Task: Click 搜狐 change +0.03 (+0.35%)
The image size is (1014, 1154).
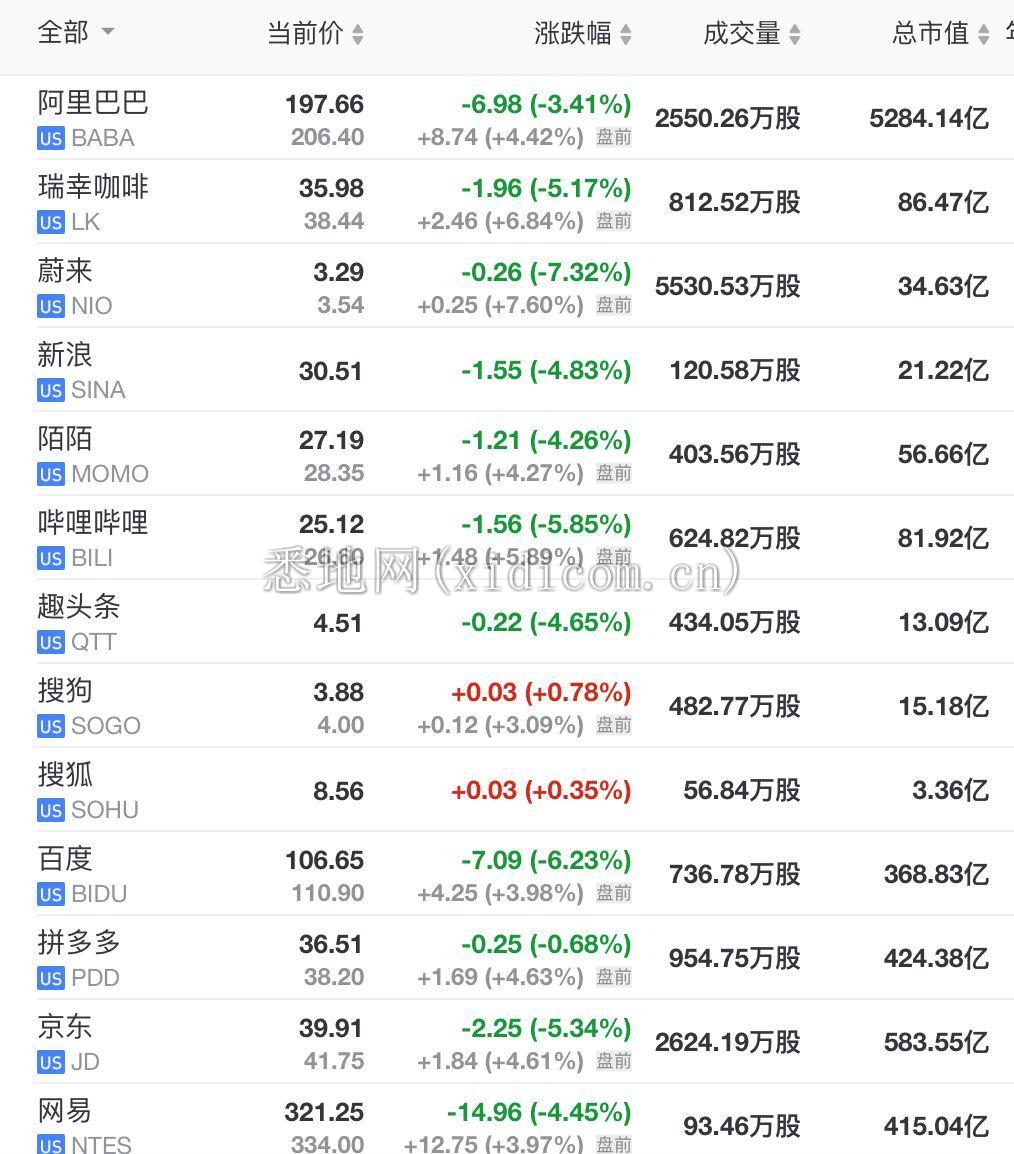Action: [542, 790]
